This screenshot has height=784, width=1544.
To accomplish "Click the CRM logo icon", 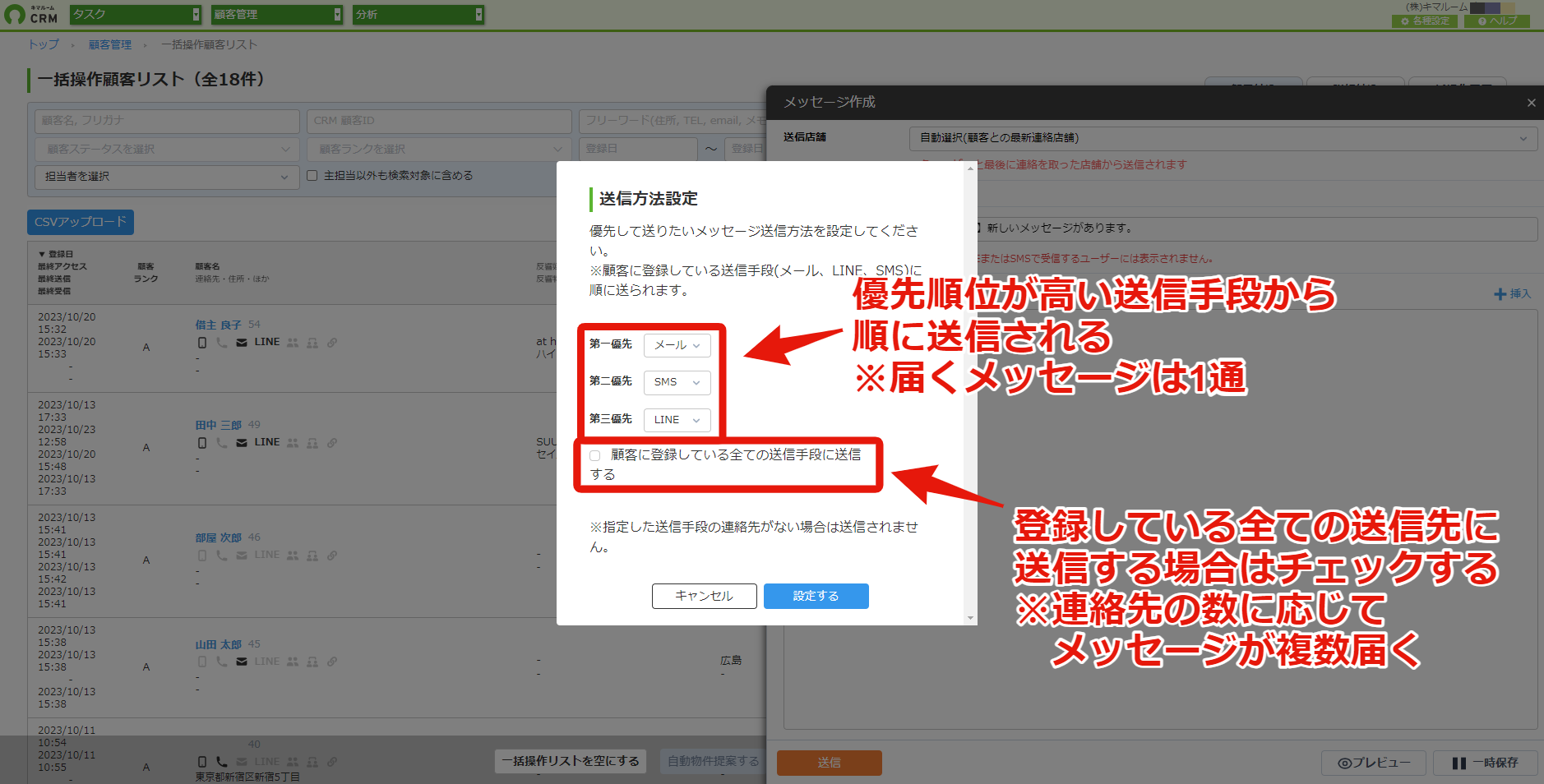I will click(15, 14).
